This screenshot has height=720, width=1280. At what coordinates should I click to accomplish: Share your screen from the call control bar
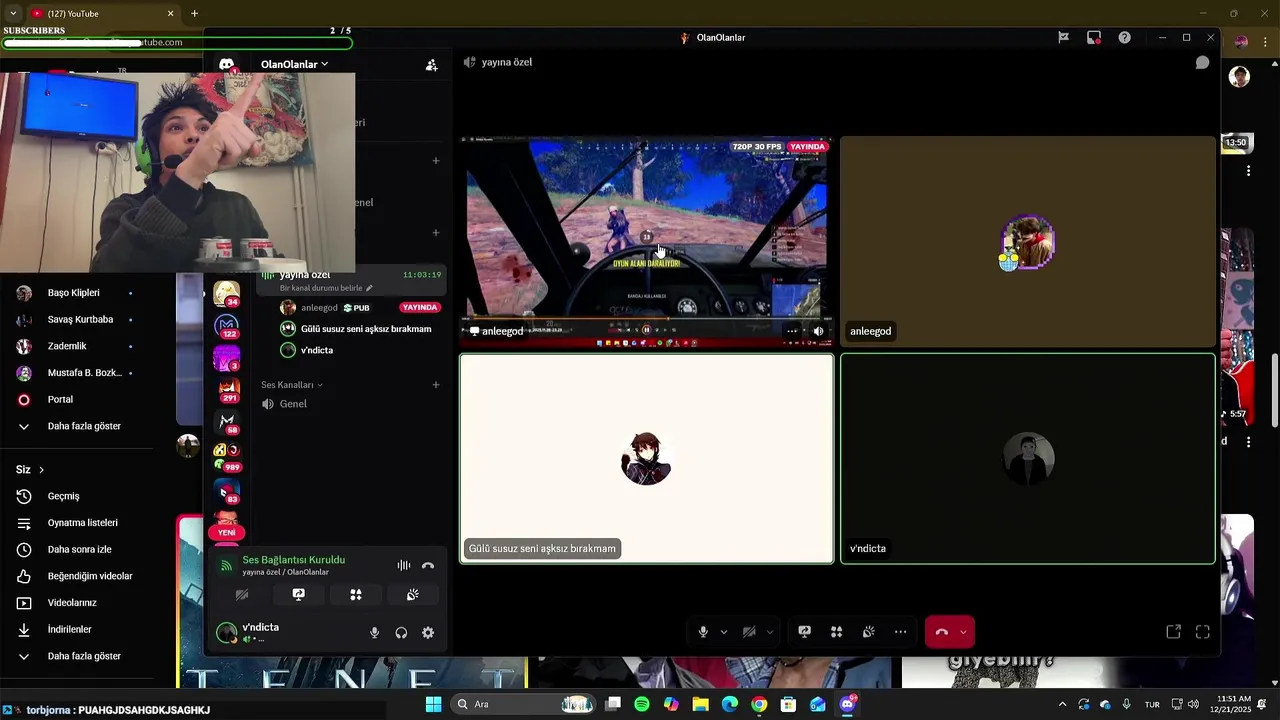point(804,632)
